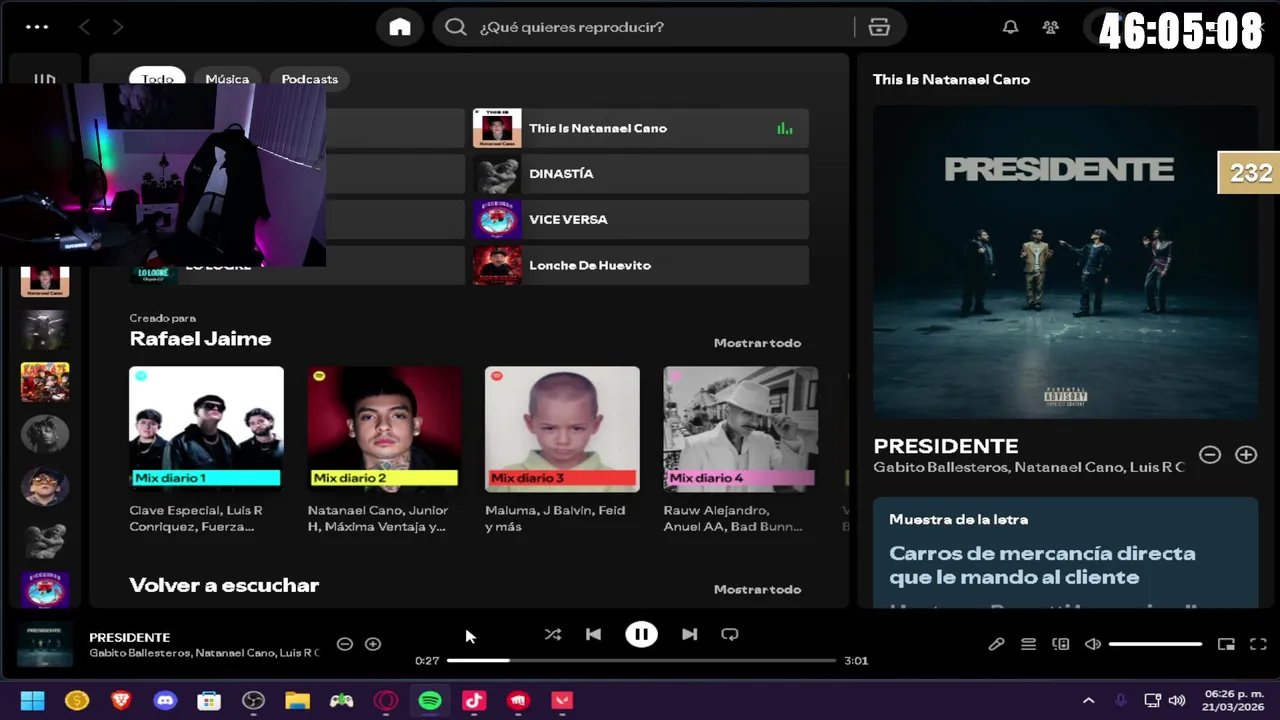
Task: Open the miniplayer icon
Action: (x=1226, y=644)
